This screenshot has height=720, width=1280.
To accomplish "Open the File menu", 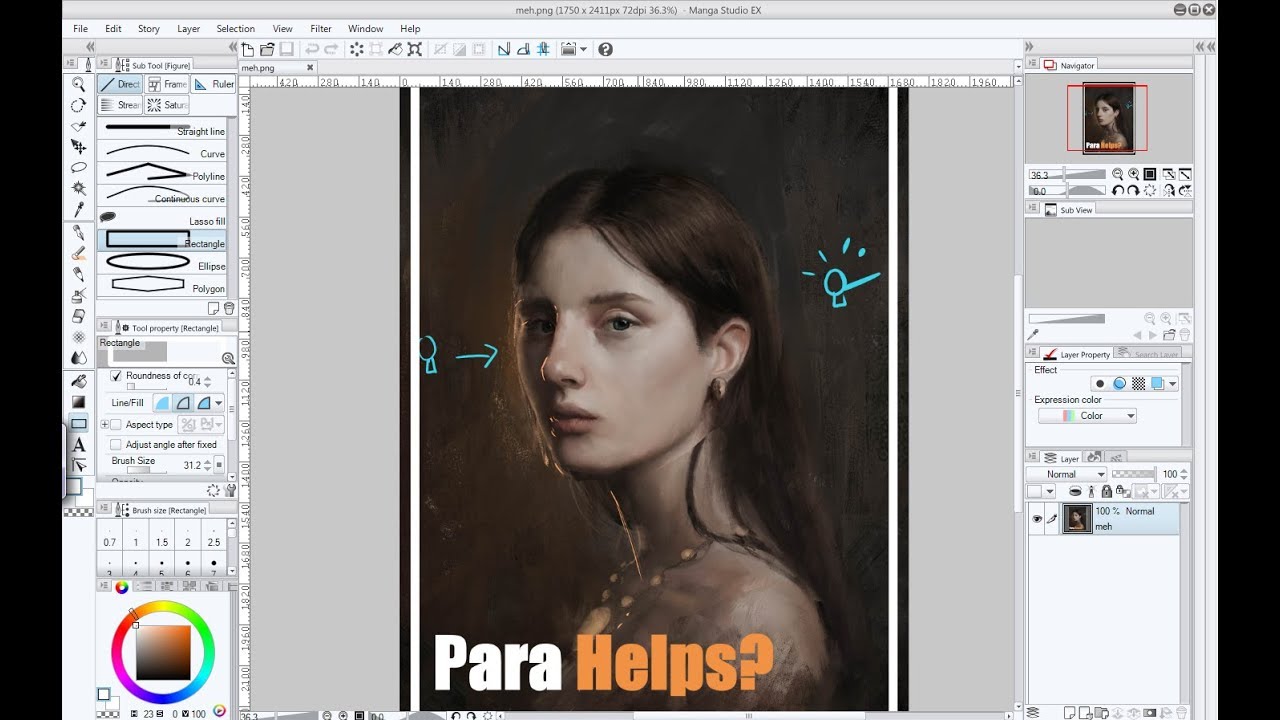I will (x=80, y=29).
